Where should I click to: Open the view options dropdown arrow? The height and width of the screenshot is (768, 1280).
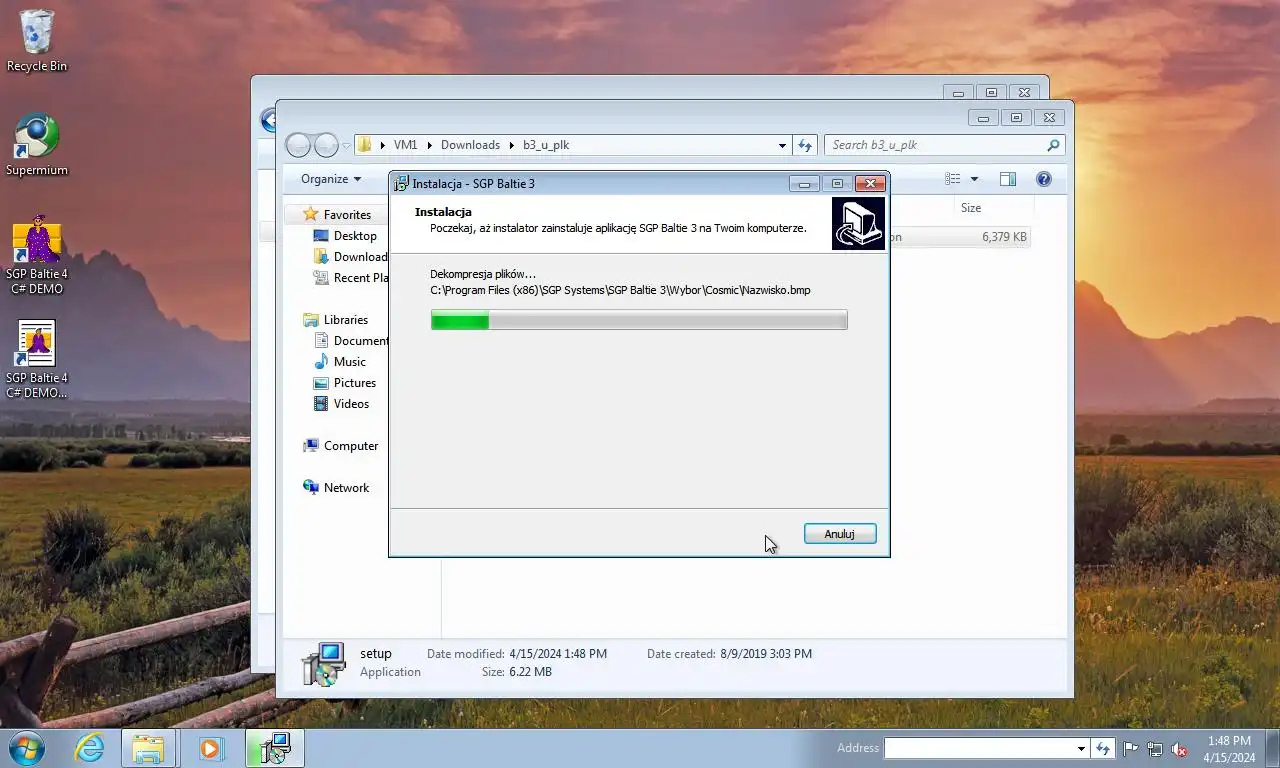(x=974, y=179)
